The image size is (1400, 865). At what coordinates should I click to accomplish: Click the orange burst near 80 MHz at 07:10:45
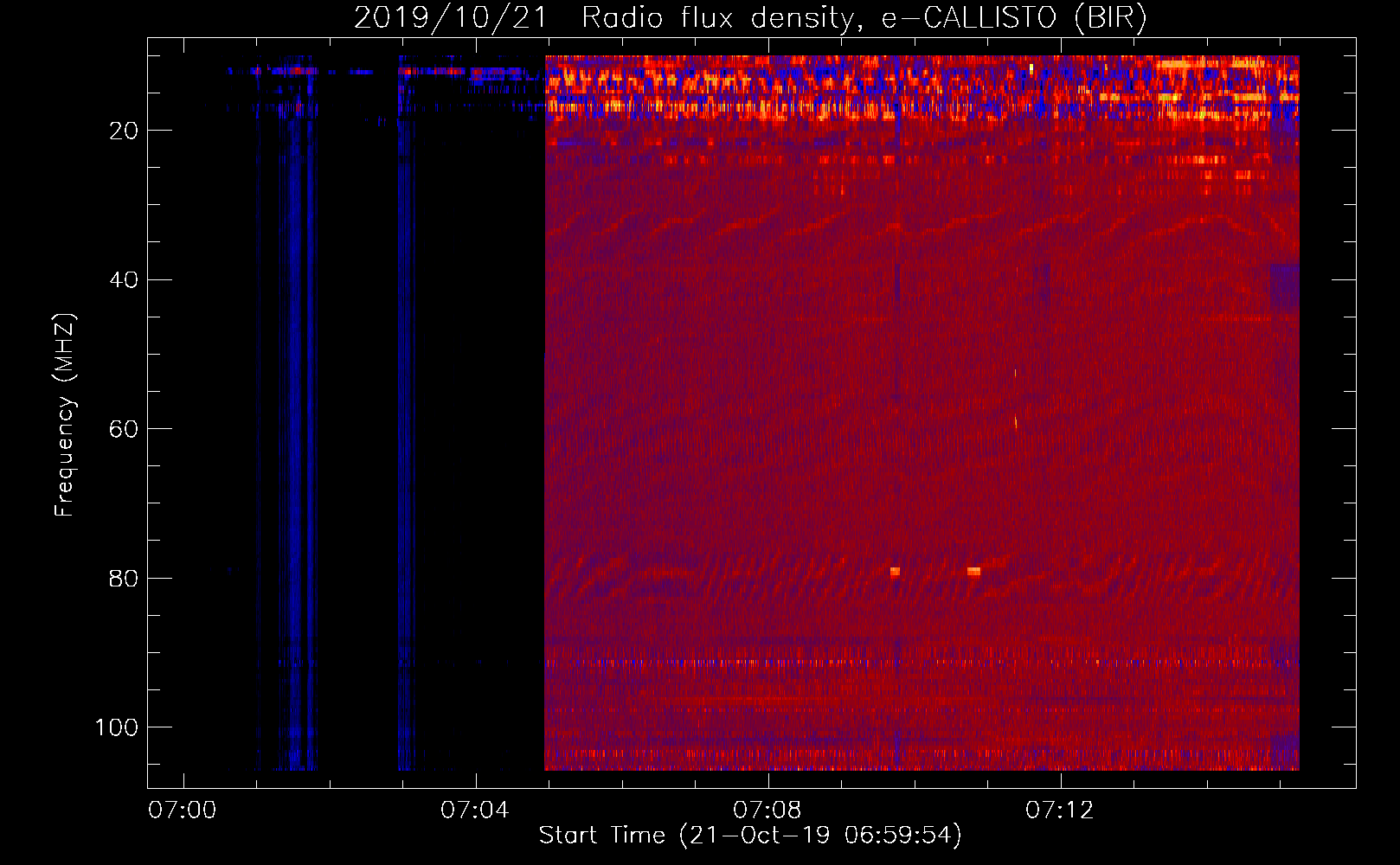[973, 572]
